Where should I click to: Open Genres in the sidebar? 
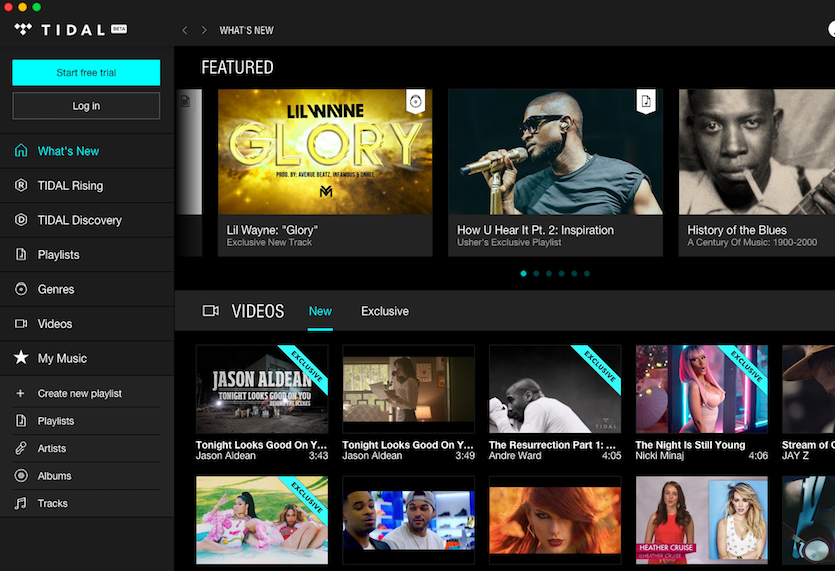[x=87, y=289]
